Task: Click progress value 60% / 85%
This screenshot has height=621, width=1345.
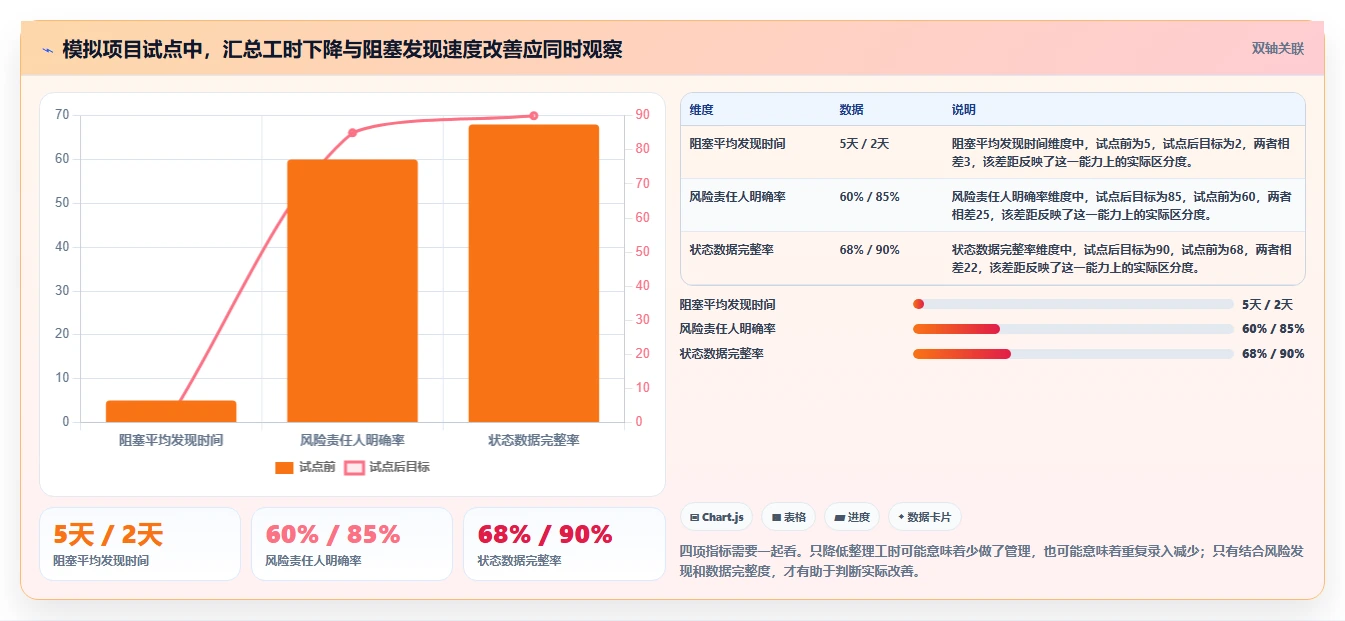Action: pos(1273,329)
